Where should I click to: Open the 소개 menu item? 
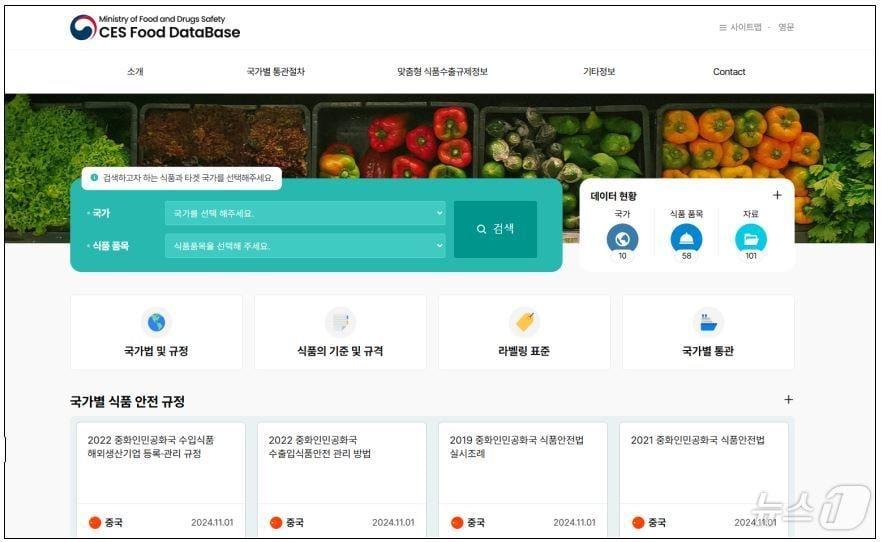[135, 72]
